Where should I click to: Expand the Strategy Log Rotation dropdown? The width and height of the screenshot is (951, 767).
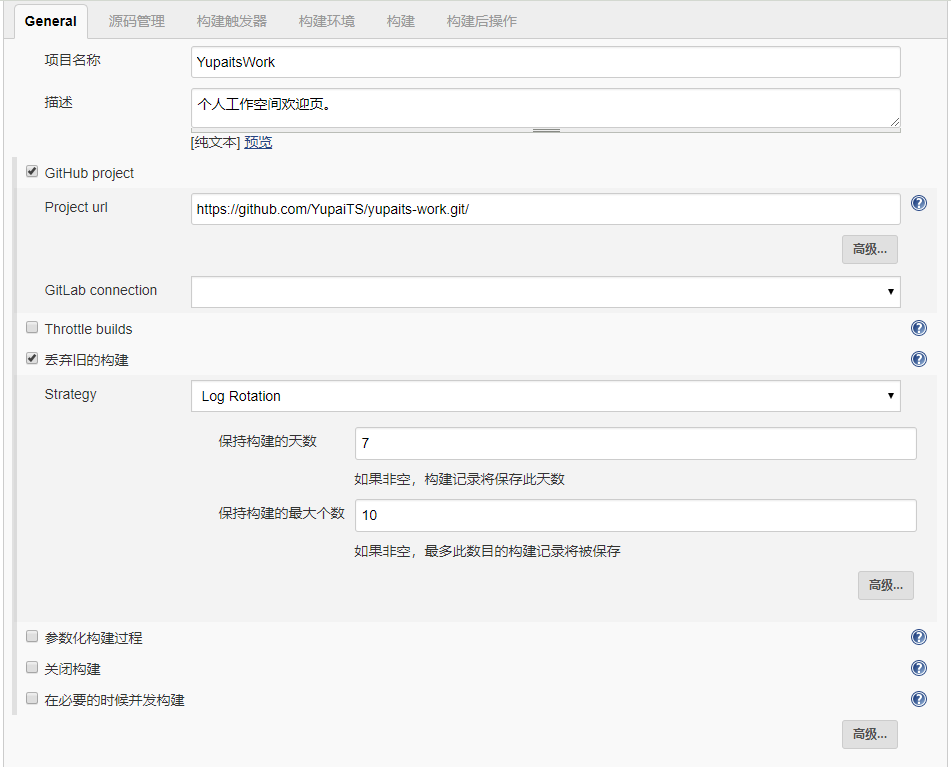pos(545,396)
